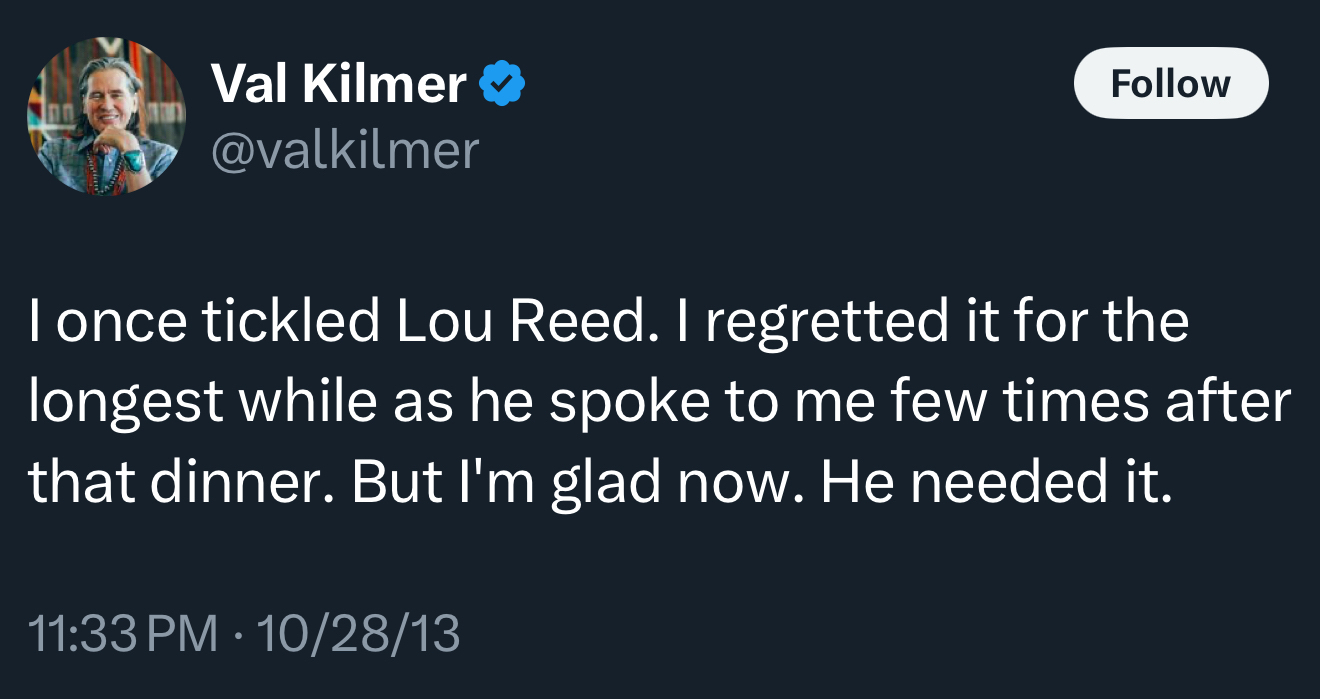Image resolution: width=1320 pixels, height=699 pixels.
Task: Open the Val Kilmer display name link
Action: pyautogui.click(x=339, y=85)
